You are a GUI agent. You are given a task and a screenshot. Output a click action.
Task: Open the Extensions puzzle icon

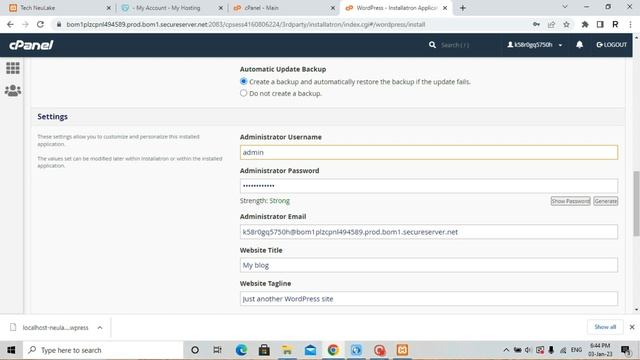[585, 24]
